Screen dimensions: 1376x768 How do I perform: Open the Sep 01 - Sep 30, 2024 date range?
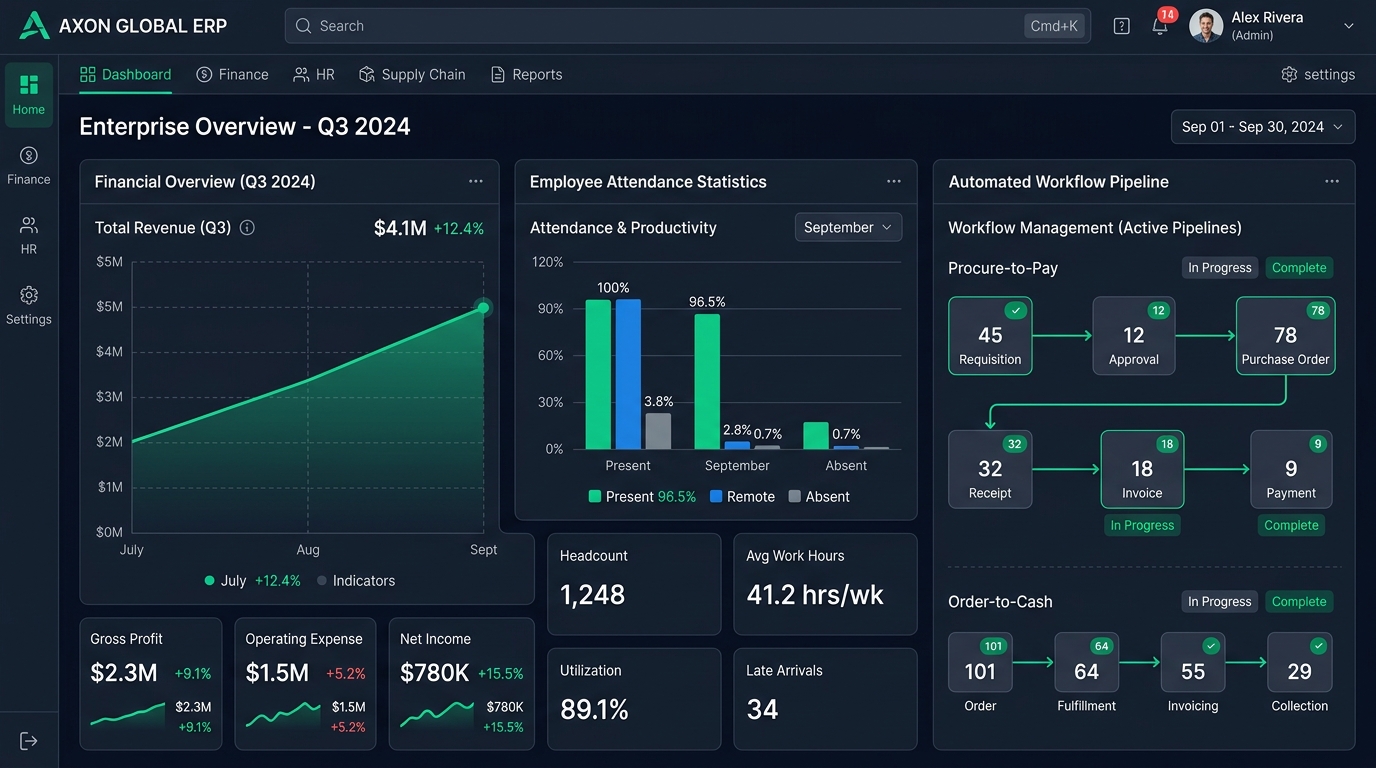click(x=1263, y=127)
